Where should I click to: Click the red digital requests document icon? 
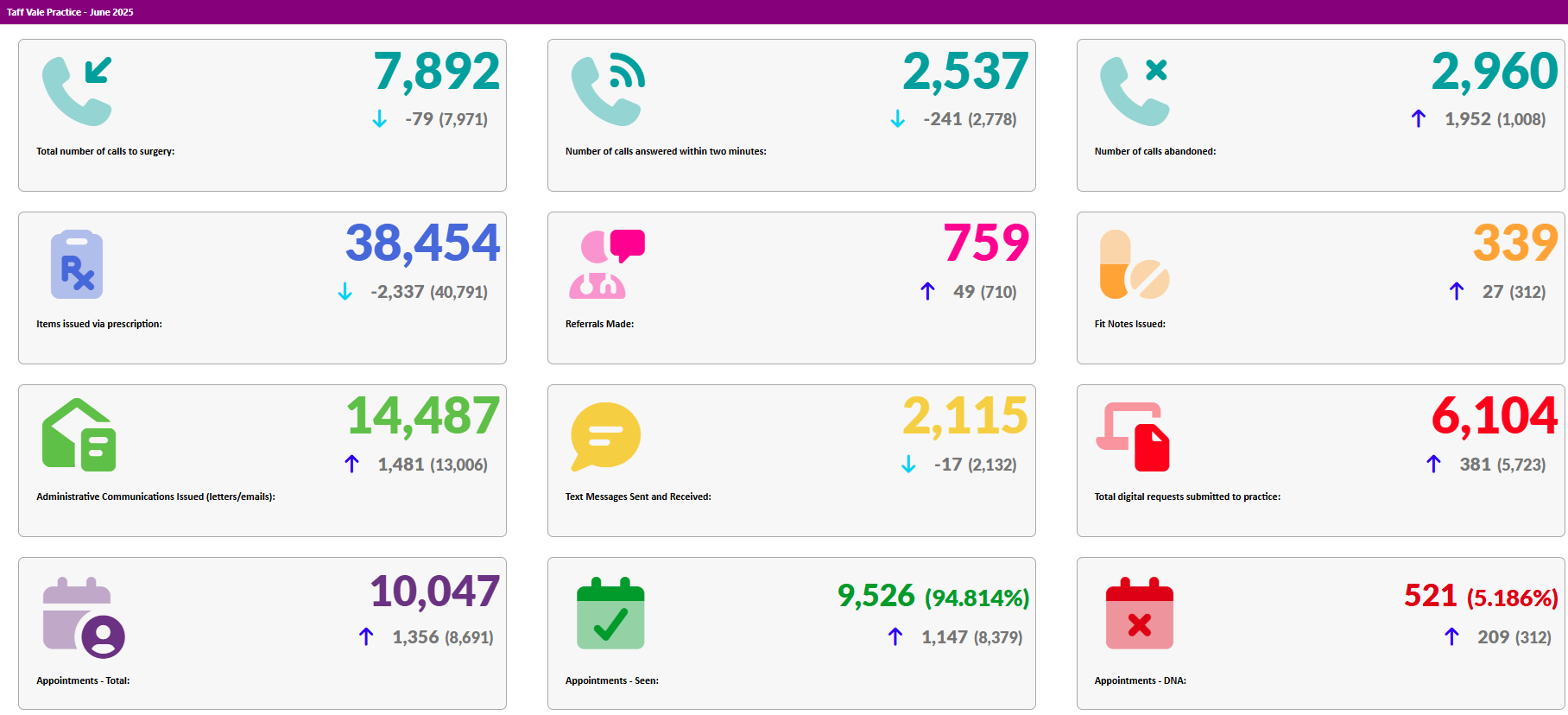click(x=1133, y=437)
